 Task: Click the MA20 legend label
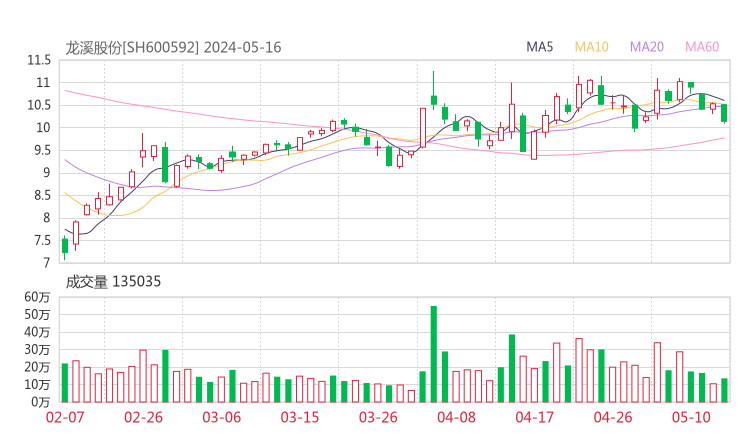coord(647,47)
